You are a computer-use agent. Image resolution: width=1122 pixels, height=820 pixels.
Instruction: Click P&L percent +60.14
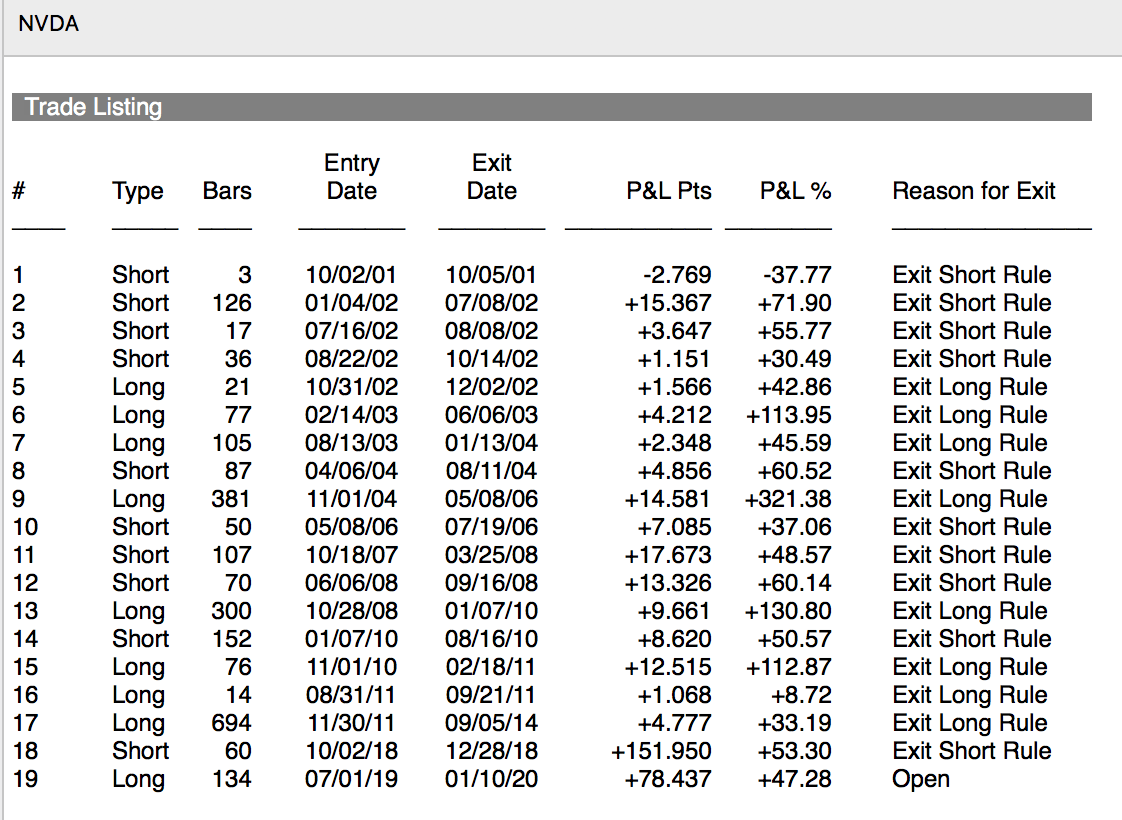[794, 582]
